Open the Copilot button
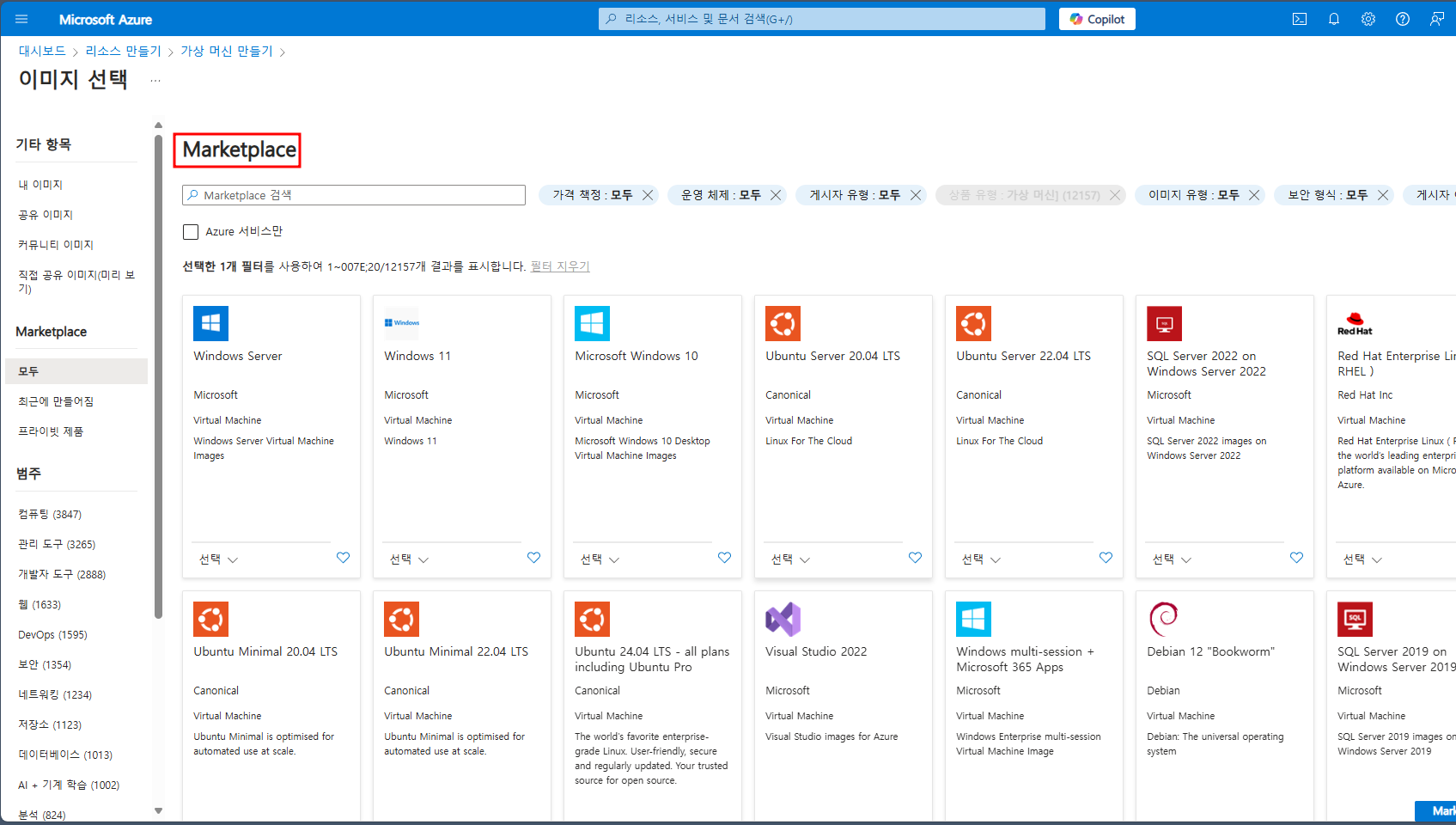This screenshot has width=1456, height=825. pos(1097,19)
